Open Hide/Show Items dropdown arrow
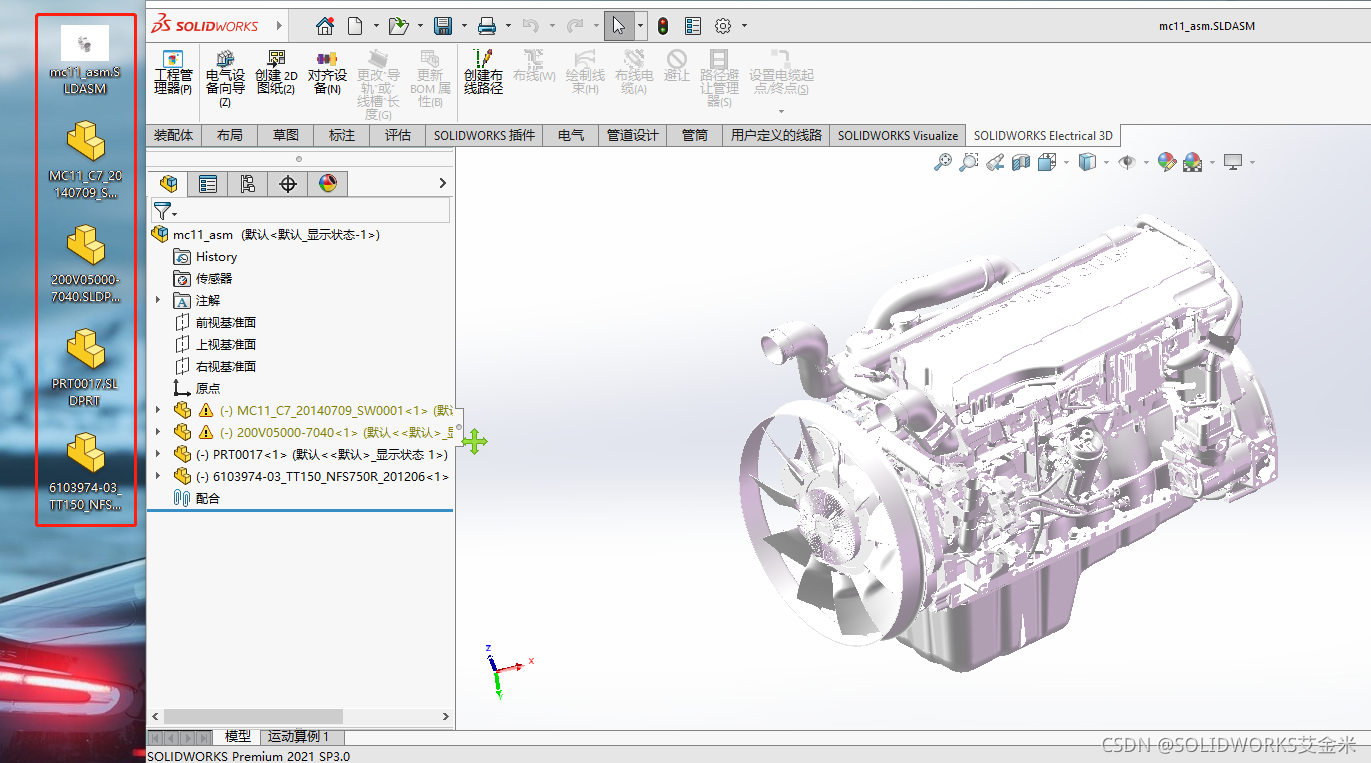Viewport: 1371px width, 763px height. (x=1145, y=162)
